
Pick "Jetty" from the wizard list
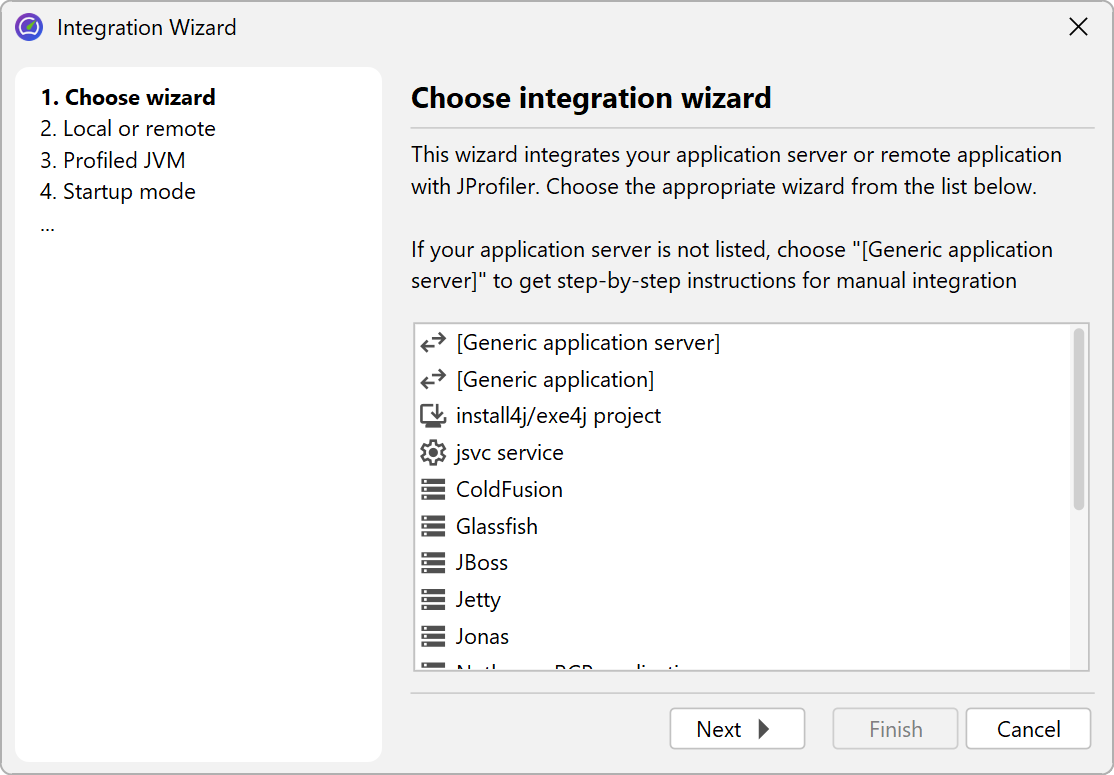point(478,600)
